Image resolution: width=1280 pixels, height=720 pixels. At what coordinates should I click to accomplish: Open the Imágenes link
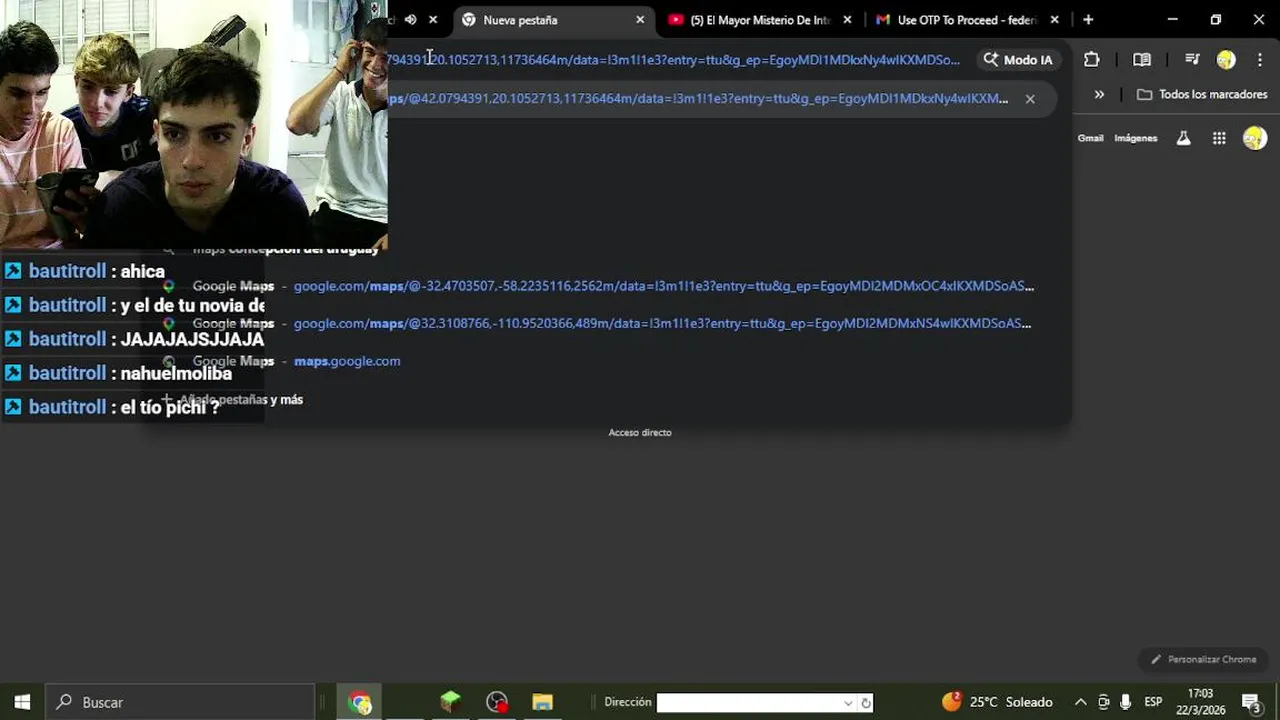tap(1136, 138)
